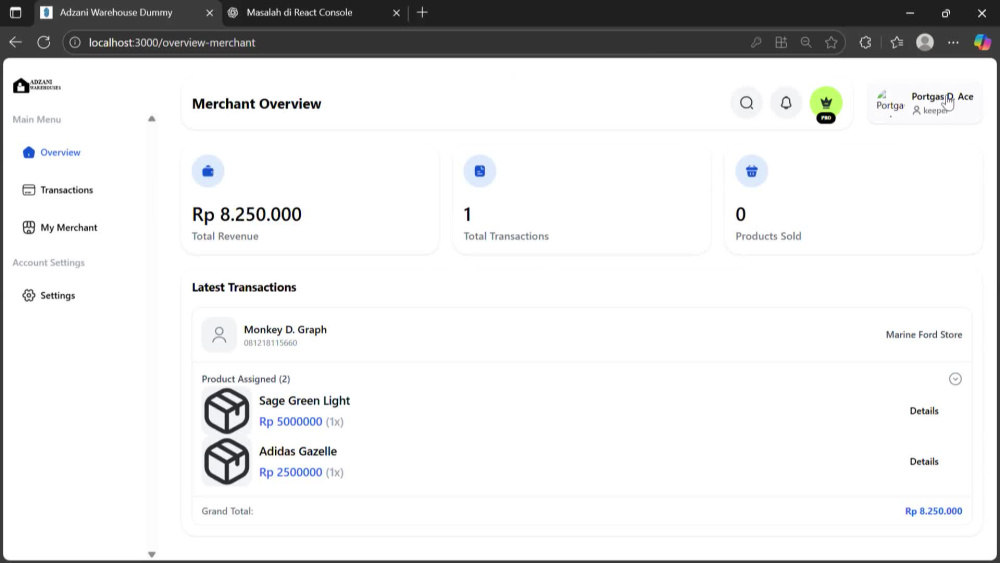Click the Portgas profile picture
Image resolution: width=1000 pixels, height=563 pixels.
[890, 103]
